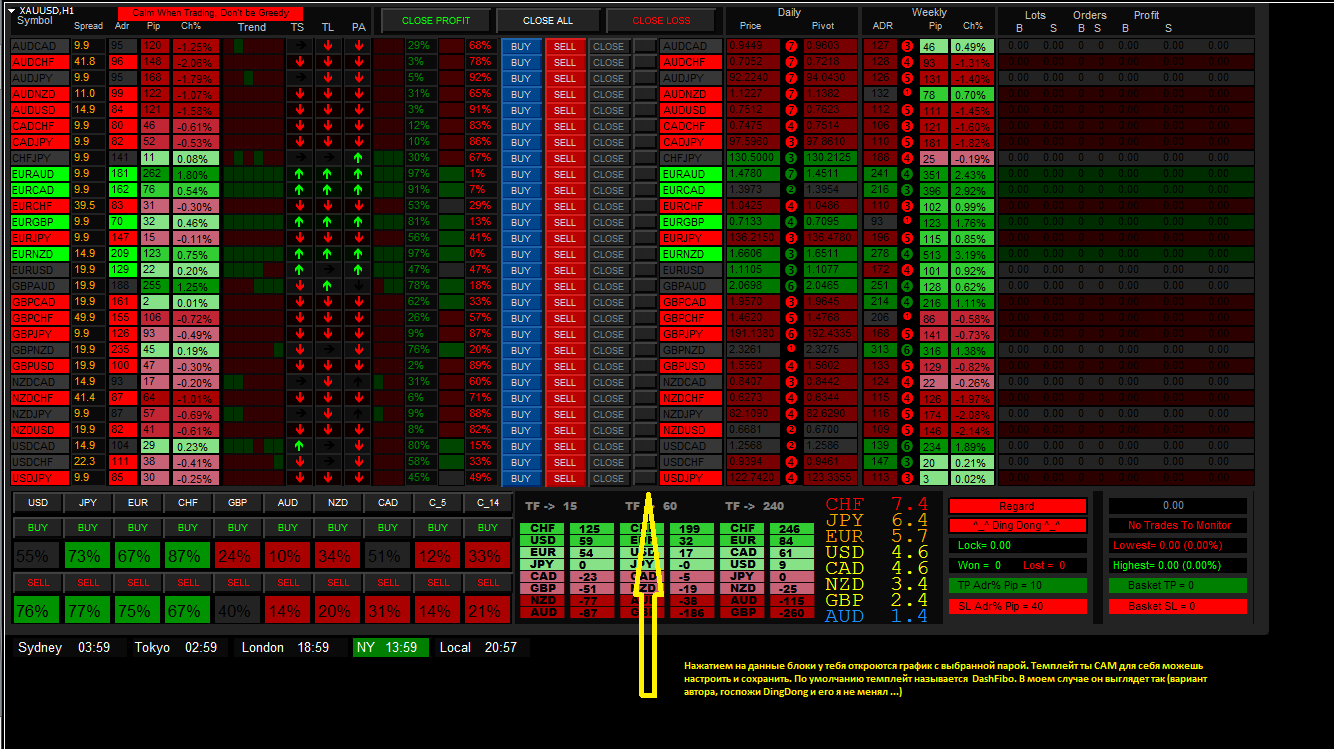
Task: Select the JPY currency tab
Action: pos(88,503)
